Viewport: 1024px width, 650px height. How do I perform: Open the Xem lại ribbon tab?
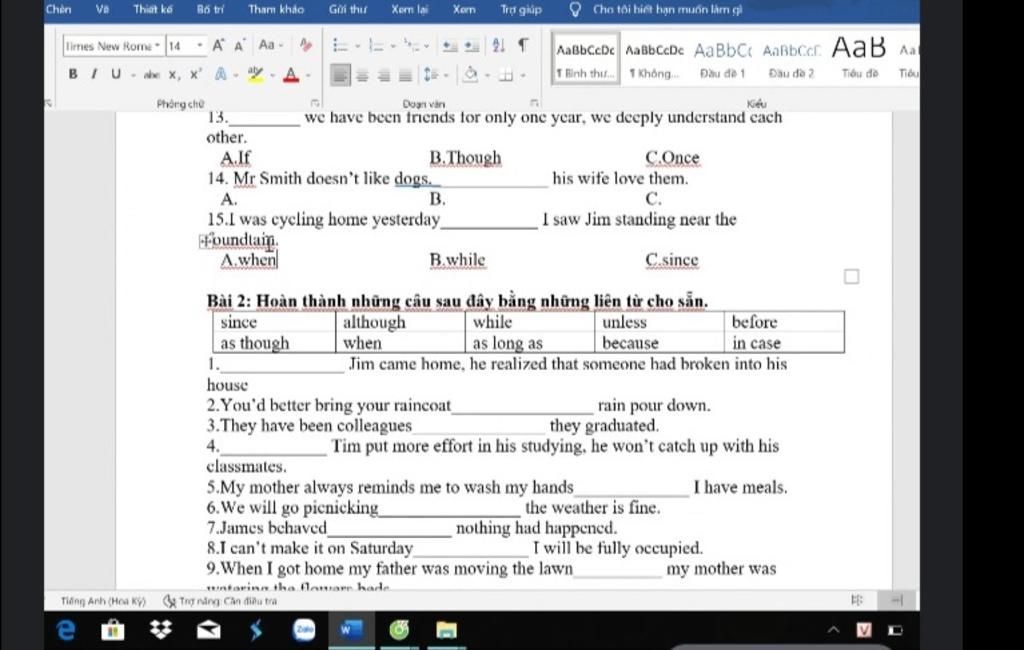coord(409,9)
